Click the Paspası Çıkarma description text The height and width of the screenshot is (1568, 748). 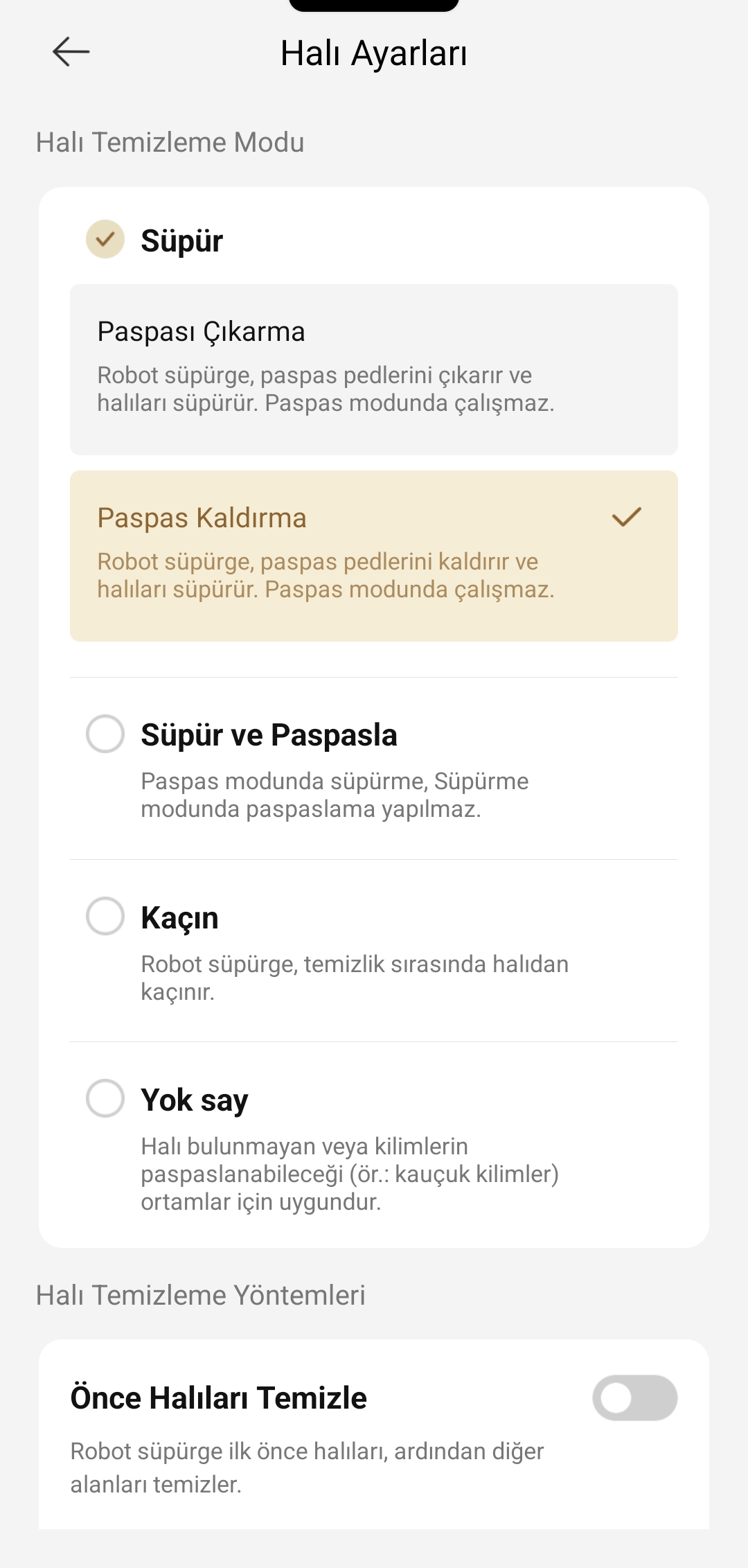pyautogui.click(x=325, y=389)
